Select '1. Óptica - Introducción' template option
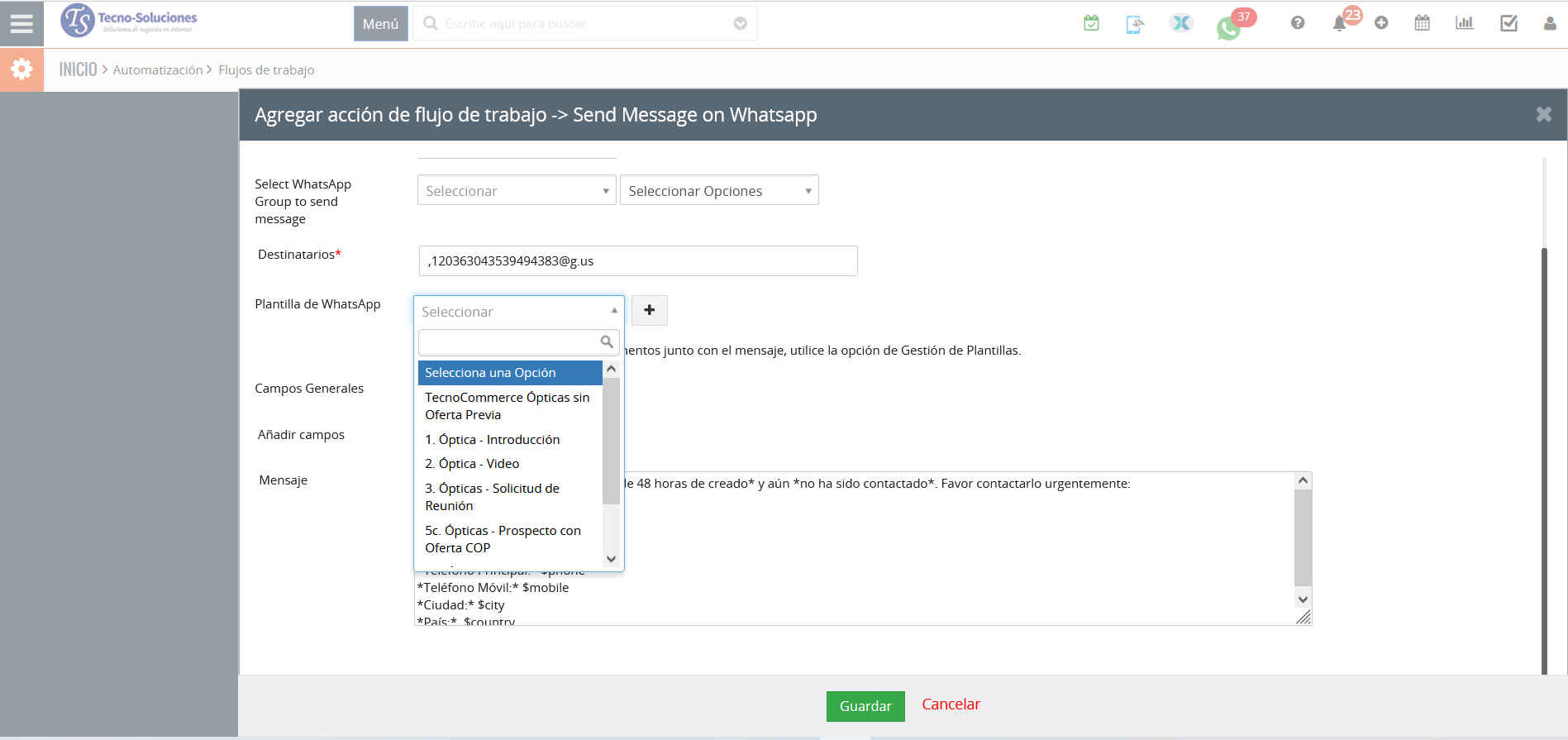 tap(493, 440)
